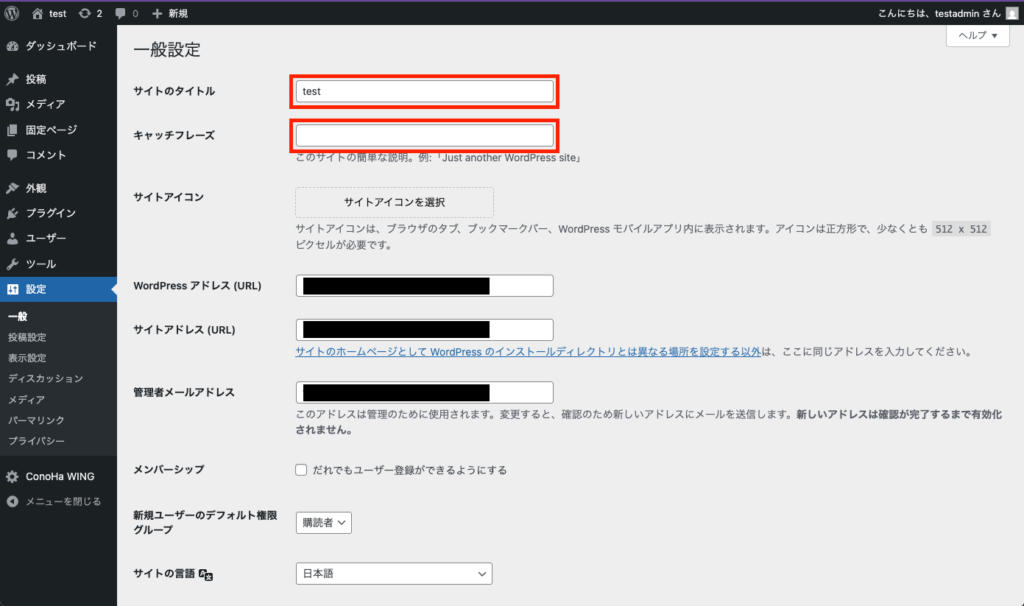
Task: Open testadmin user avatar
Action: coord(1012,13)
